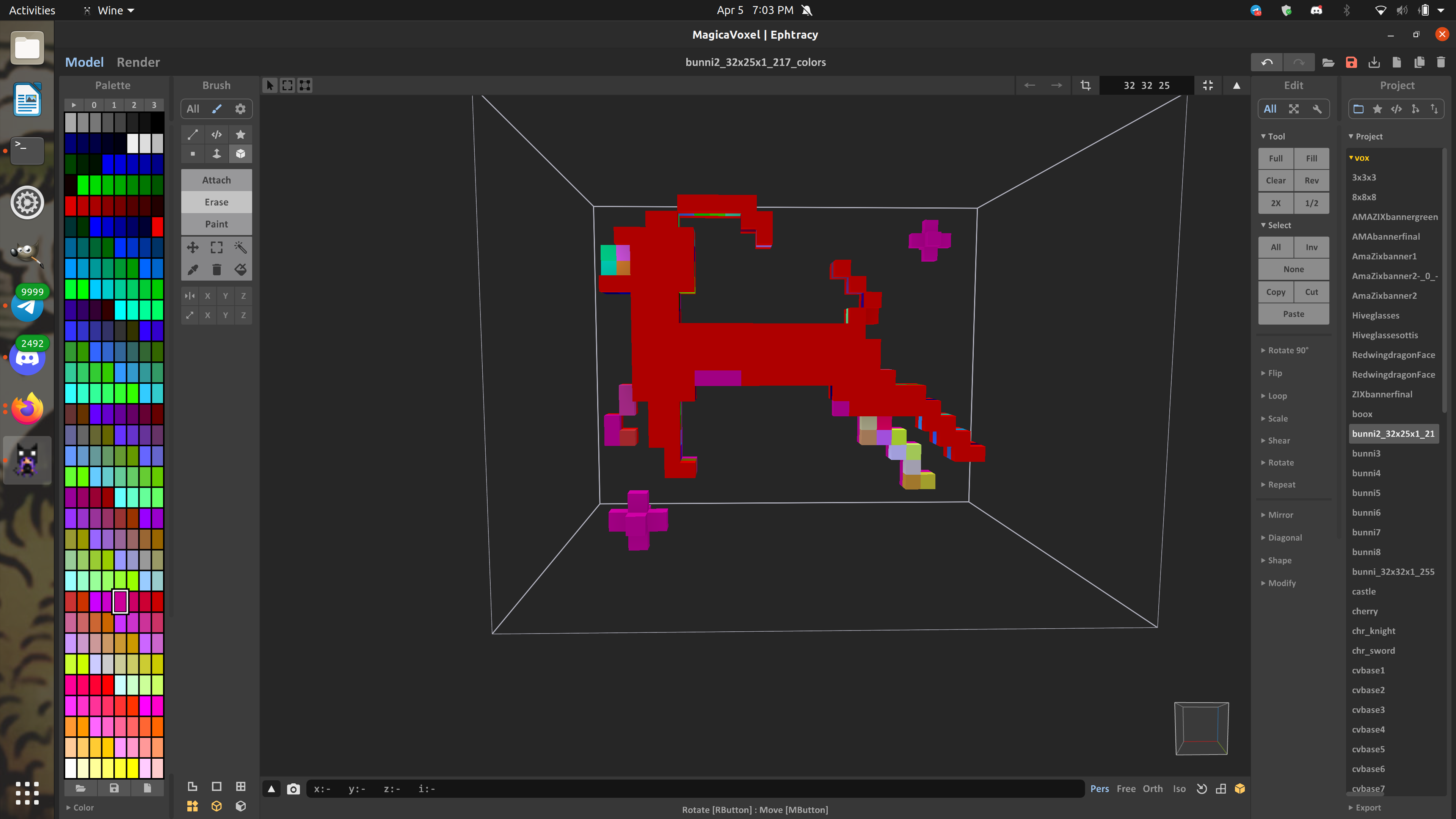1456x819 pixels.
Task: Switch camera to Iso mode
Action: (1179, 789)
